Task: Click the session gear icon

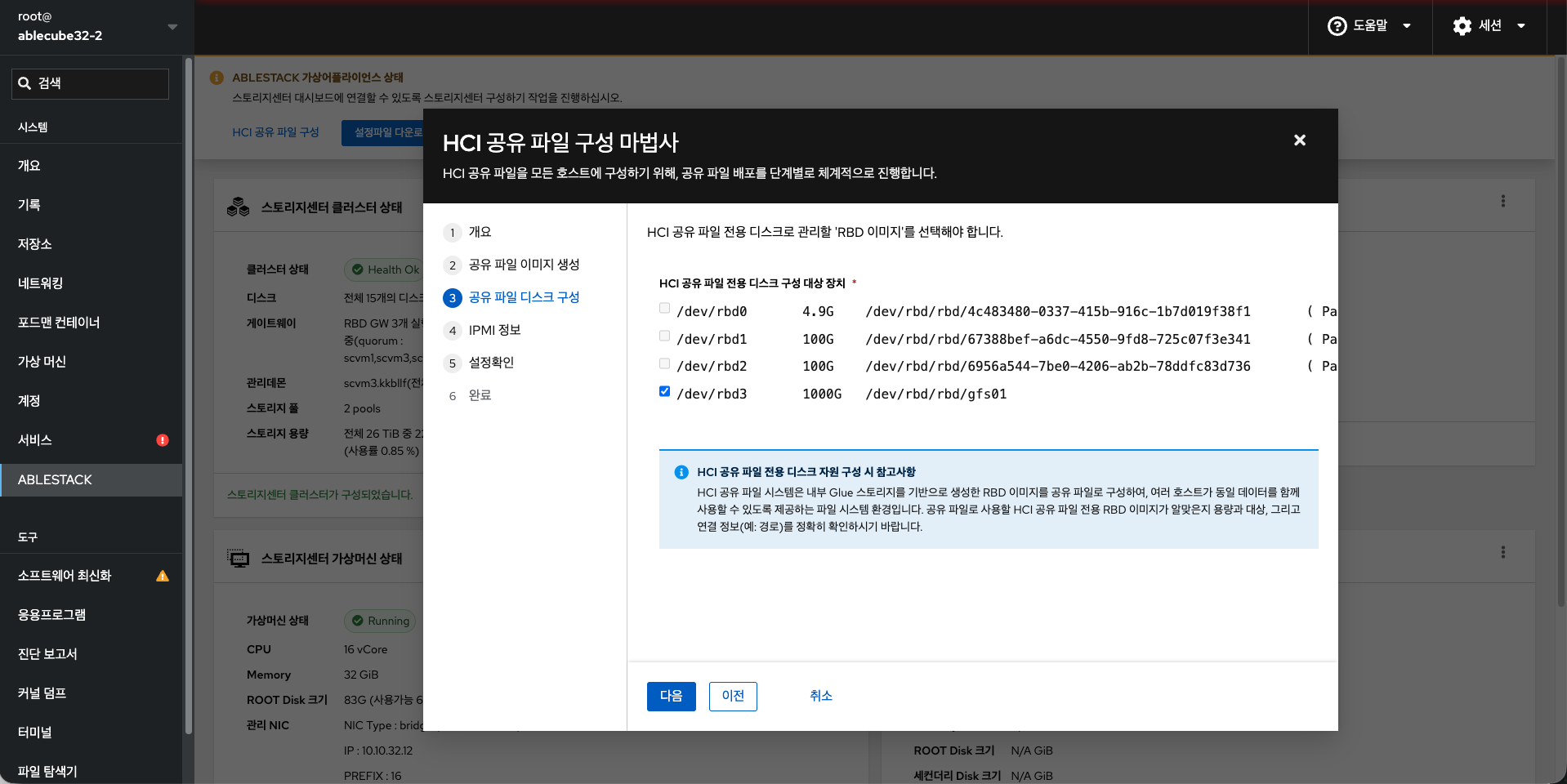Action: (x=1462, y=26)
